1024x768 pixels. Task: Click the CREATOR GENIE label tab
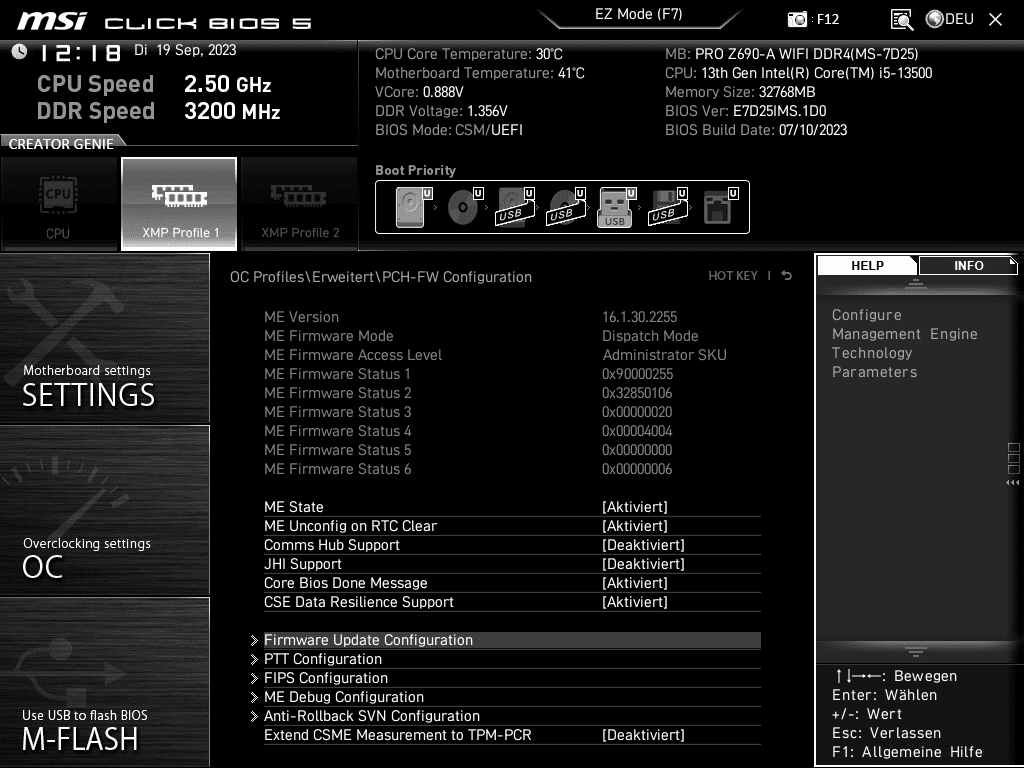coord(61,144)
